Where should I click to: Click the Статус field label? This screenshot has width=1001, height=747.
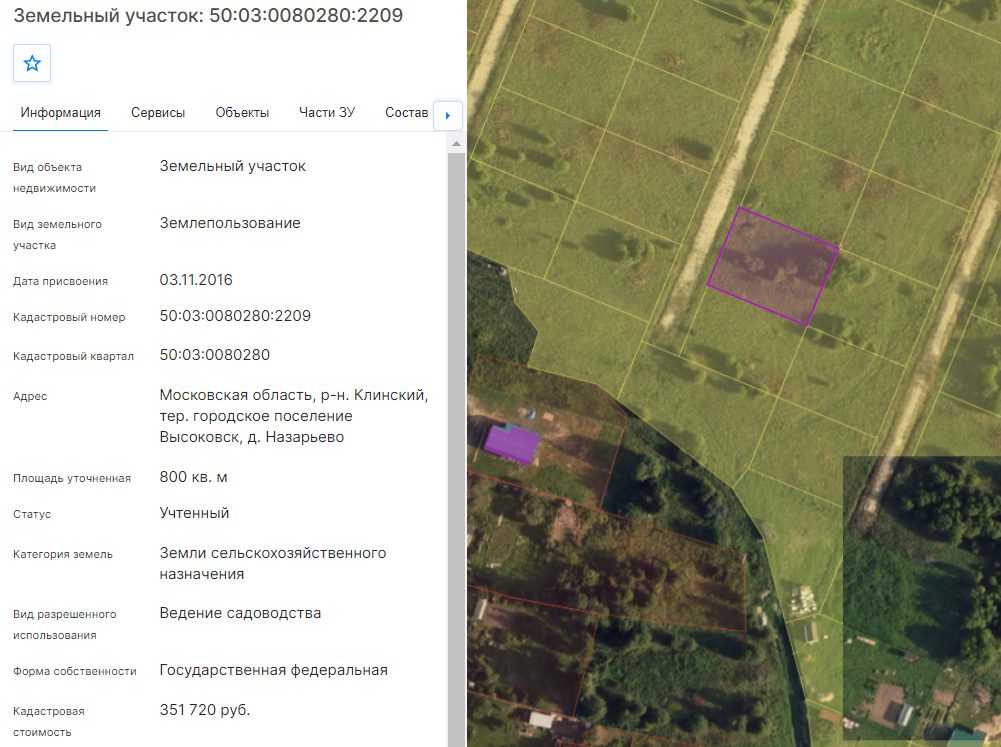pos(32,515)
